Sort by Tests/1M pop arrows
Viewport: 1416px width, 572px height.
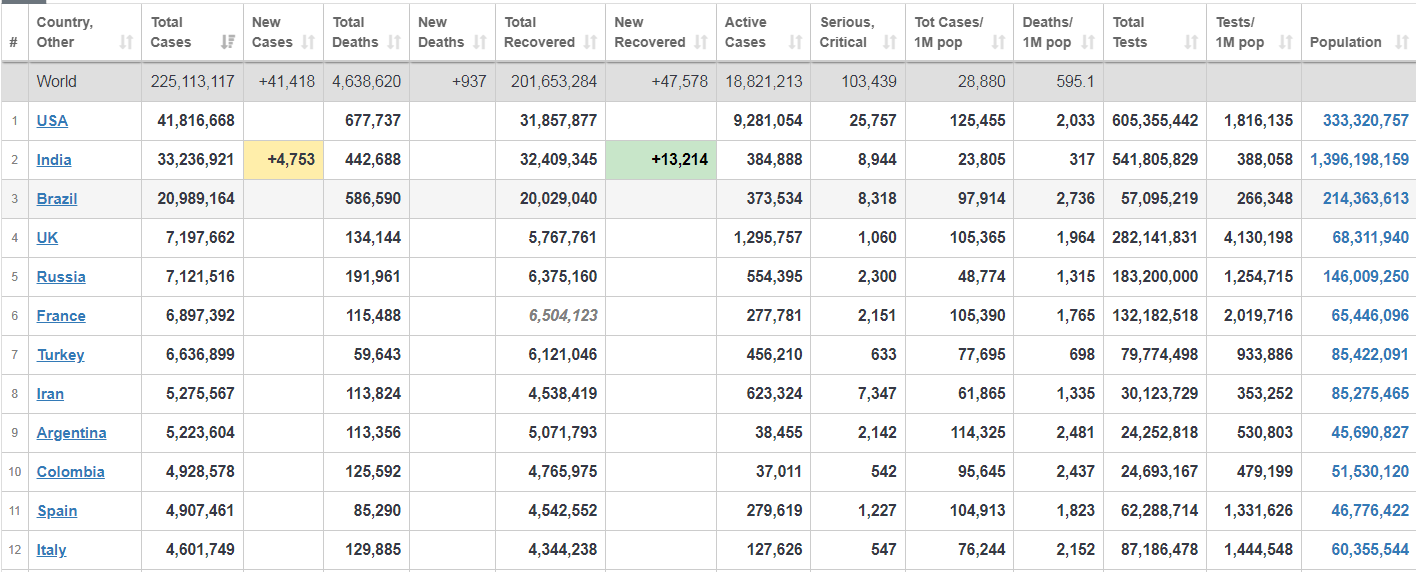tap(1286, 42)
